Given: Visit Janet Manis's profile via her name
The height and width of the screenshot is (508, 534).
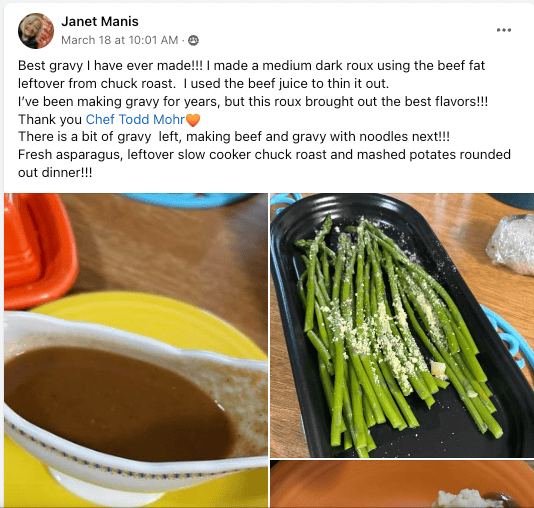Looking at the screenshot, I should (x=100, y=21).
